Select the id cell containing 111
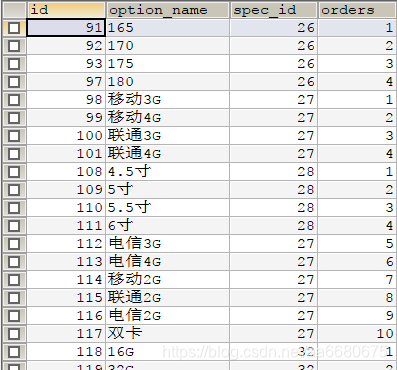The image size is (397, 370). click(66, 226)
